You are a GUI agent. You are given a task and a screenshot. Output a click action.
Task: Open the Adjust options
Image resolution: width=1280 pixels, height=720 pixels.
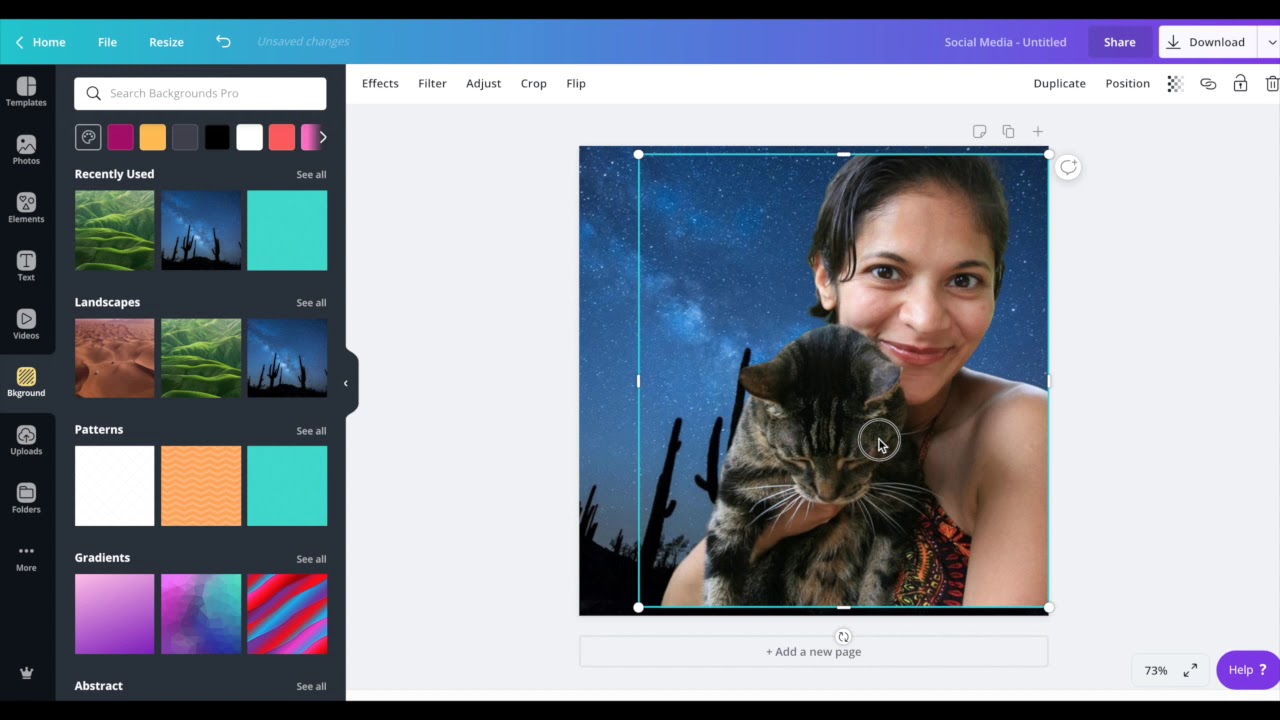coord(483,84)
